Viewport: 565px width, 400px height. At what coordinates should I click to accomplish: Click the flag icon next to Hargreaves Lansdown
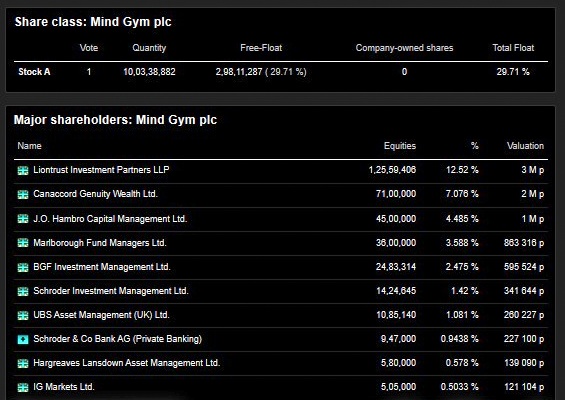click(x=23, y=363)
